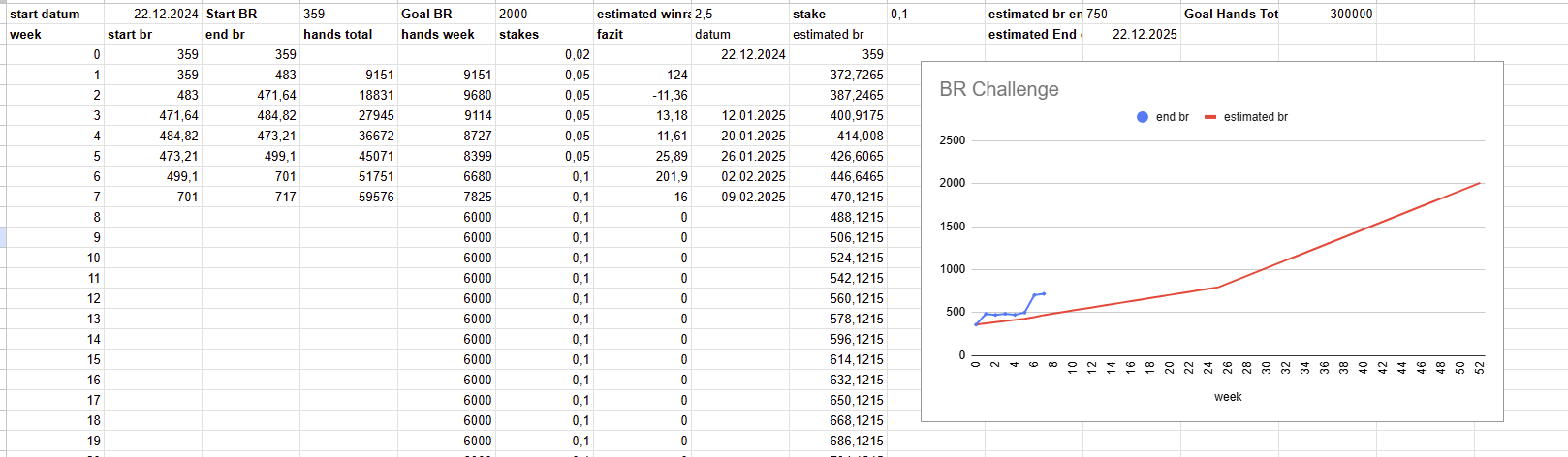Screen dimensions: 1568x457
Task: Click the 'end br' column header cell
Action: pos(251,34)
